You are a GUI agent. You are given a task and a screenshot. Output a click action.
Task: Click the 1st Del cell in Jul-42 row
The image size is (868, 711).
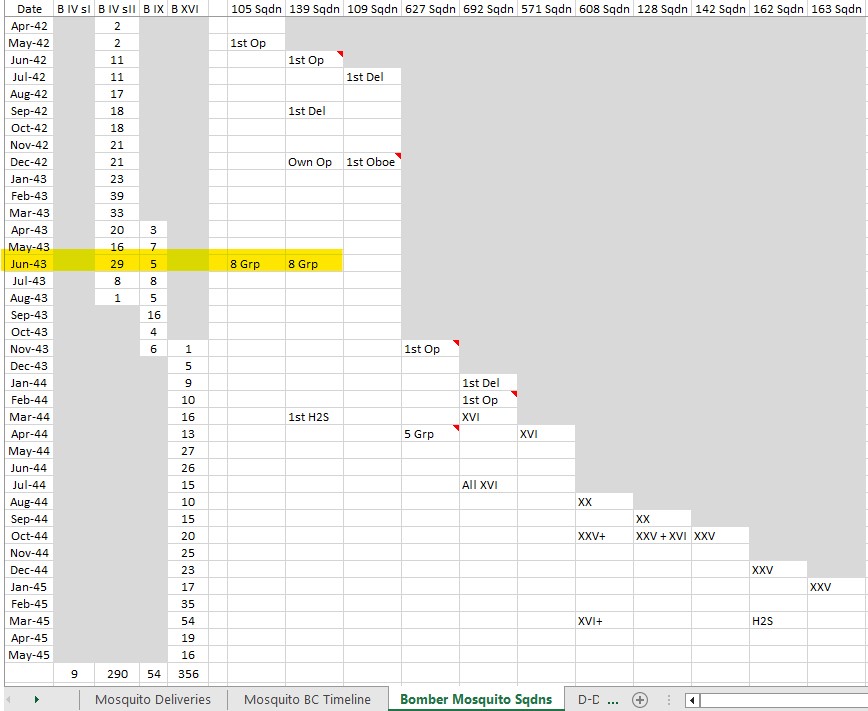coord(372,77)
